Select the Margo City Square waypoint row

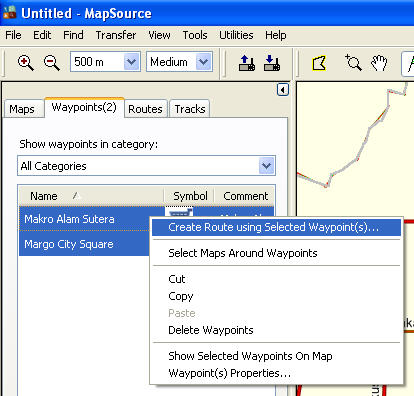[x=85, y=244]
